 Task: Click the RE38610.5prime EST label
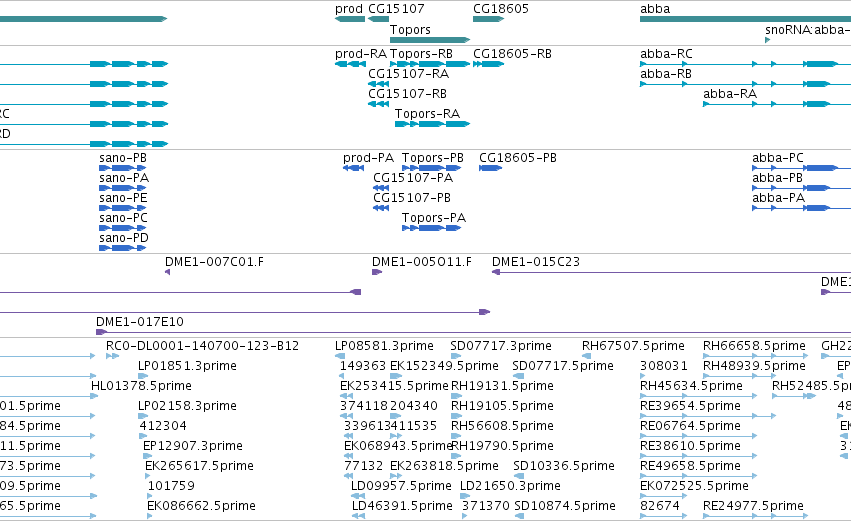(x=690, y=447)
